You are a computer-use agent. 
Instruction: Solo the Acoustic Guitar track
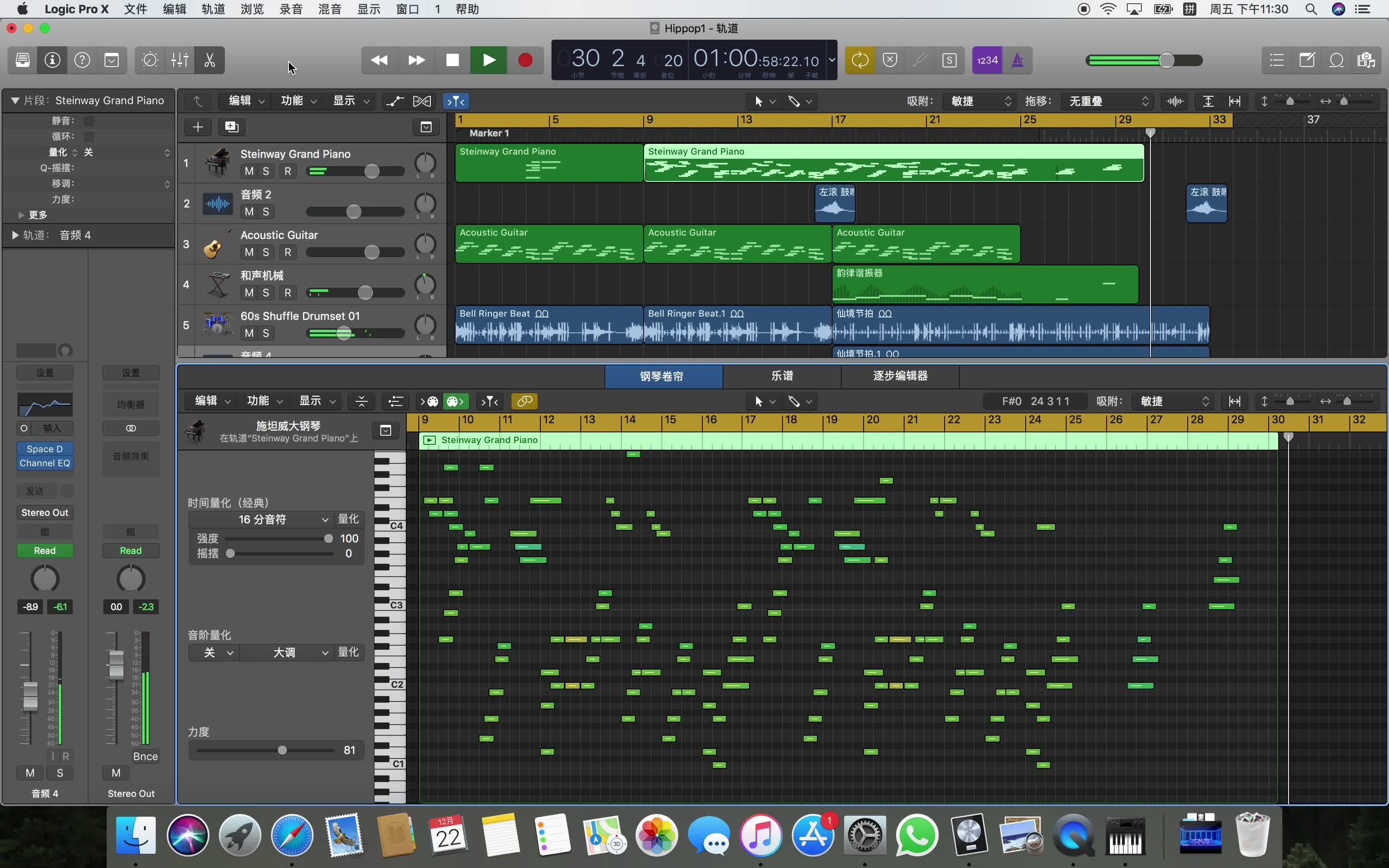tap(266, 252)
